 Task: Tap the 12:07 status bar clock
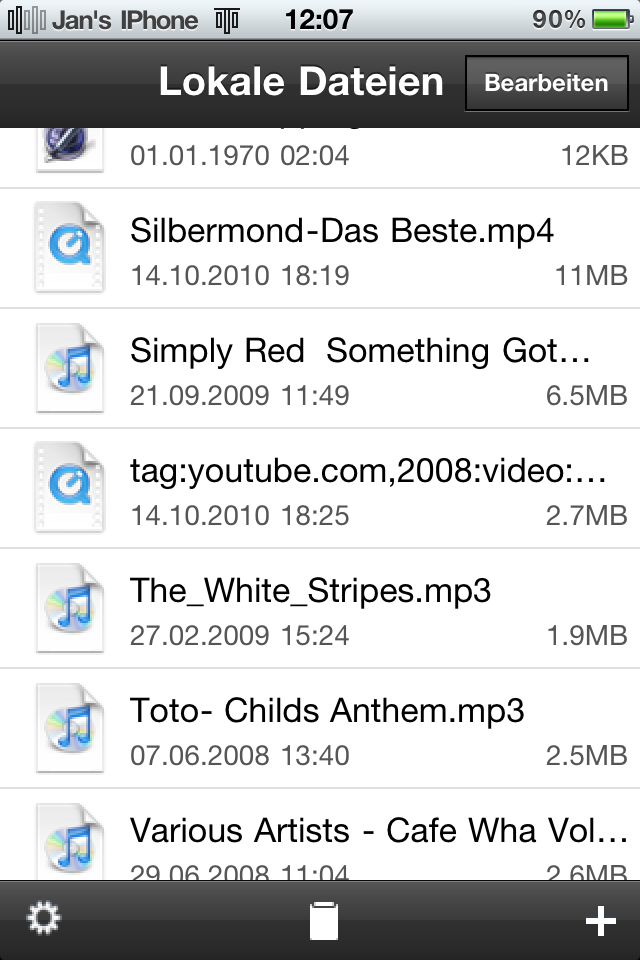[x=319, y=20]
